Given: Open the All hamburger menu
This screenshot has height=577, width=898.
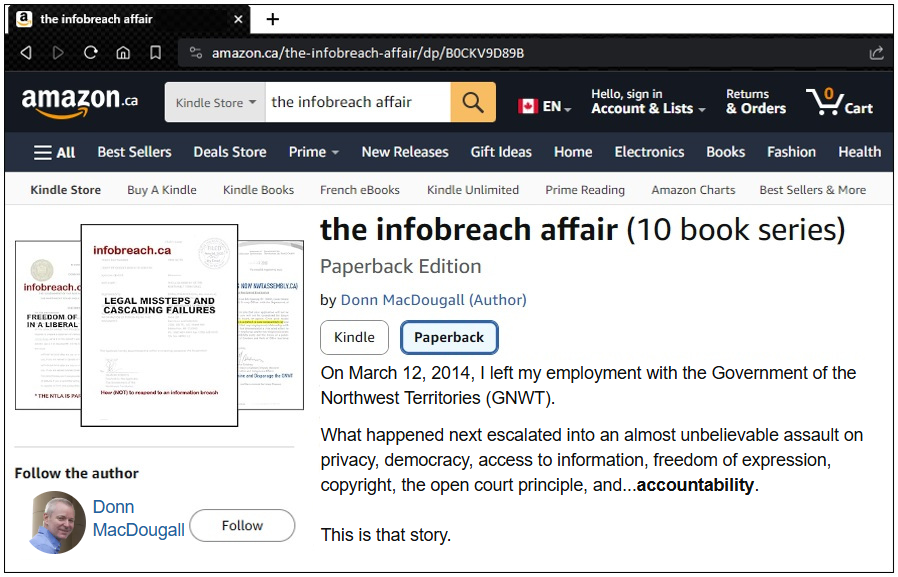Looking at the screenshot, I should point(55,152).
